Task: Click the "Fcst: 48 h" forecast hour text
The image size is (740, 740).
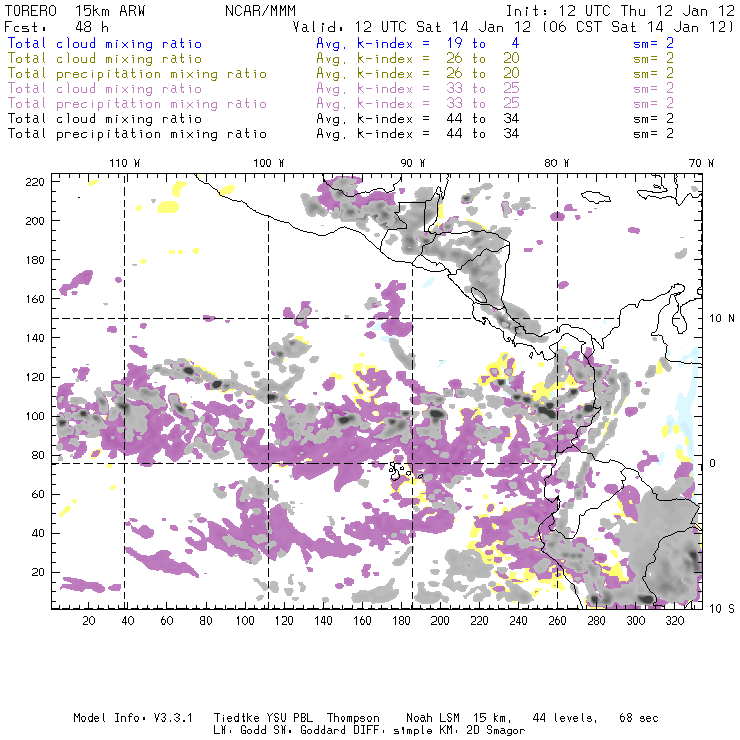Action: click(56, 27)
